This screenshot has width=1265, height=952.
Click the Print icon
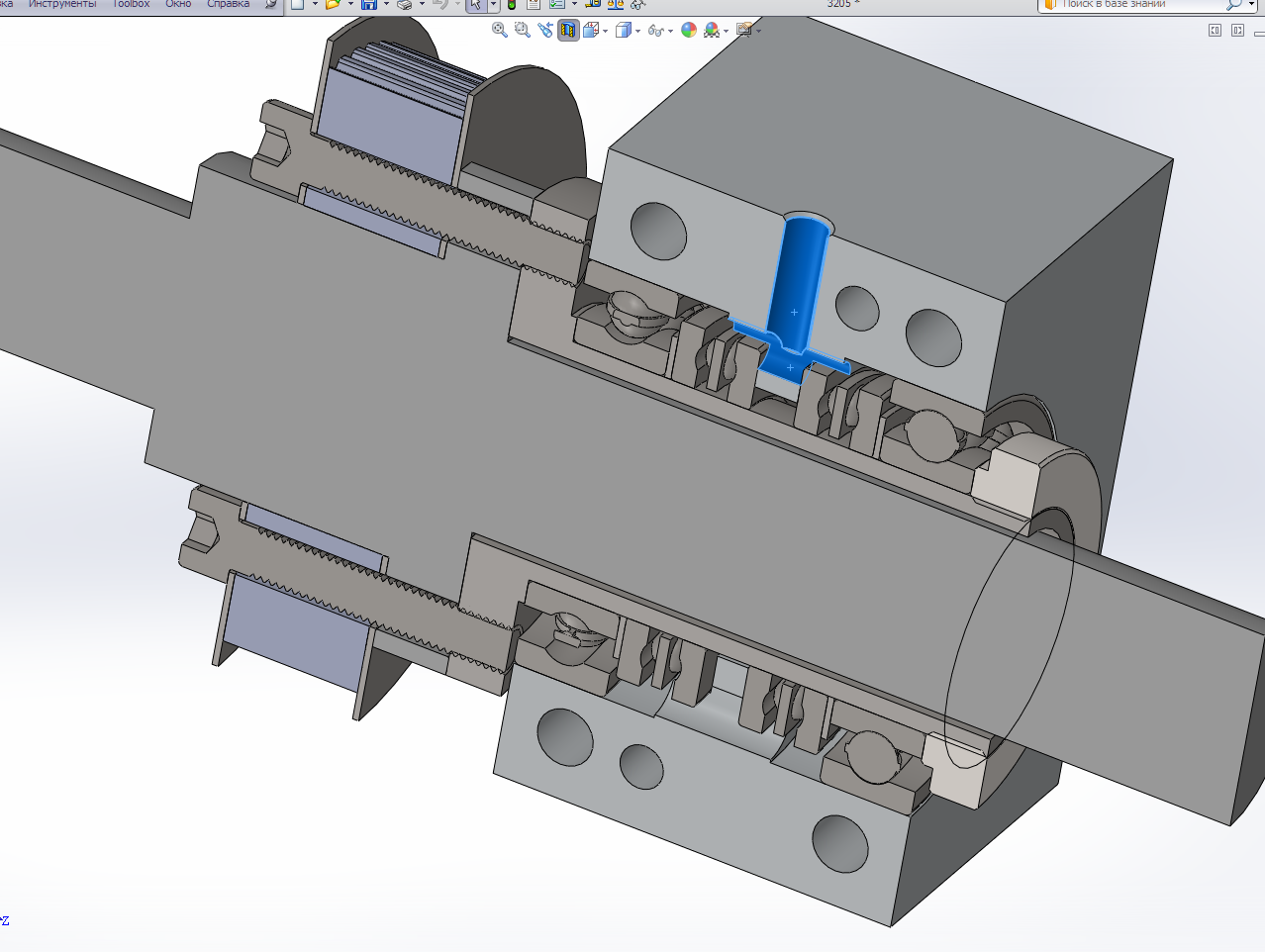coord(405,4)
